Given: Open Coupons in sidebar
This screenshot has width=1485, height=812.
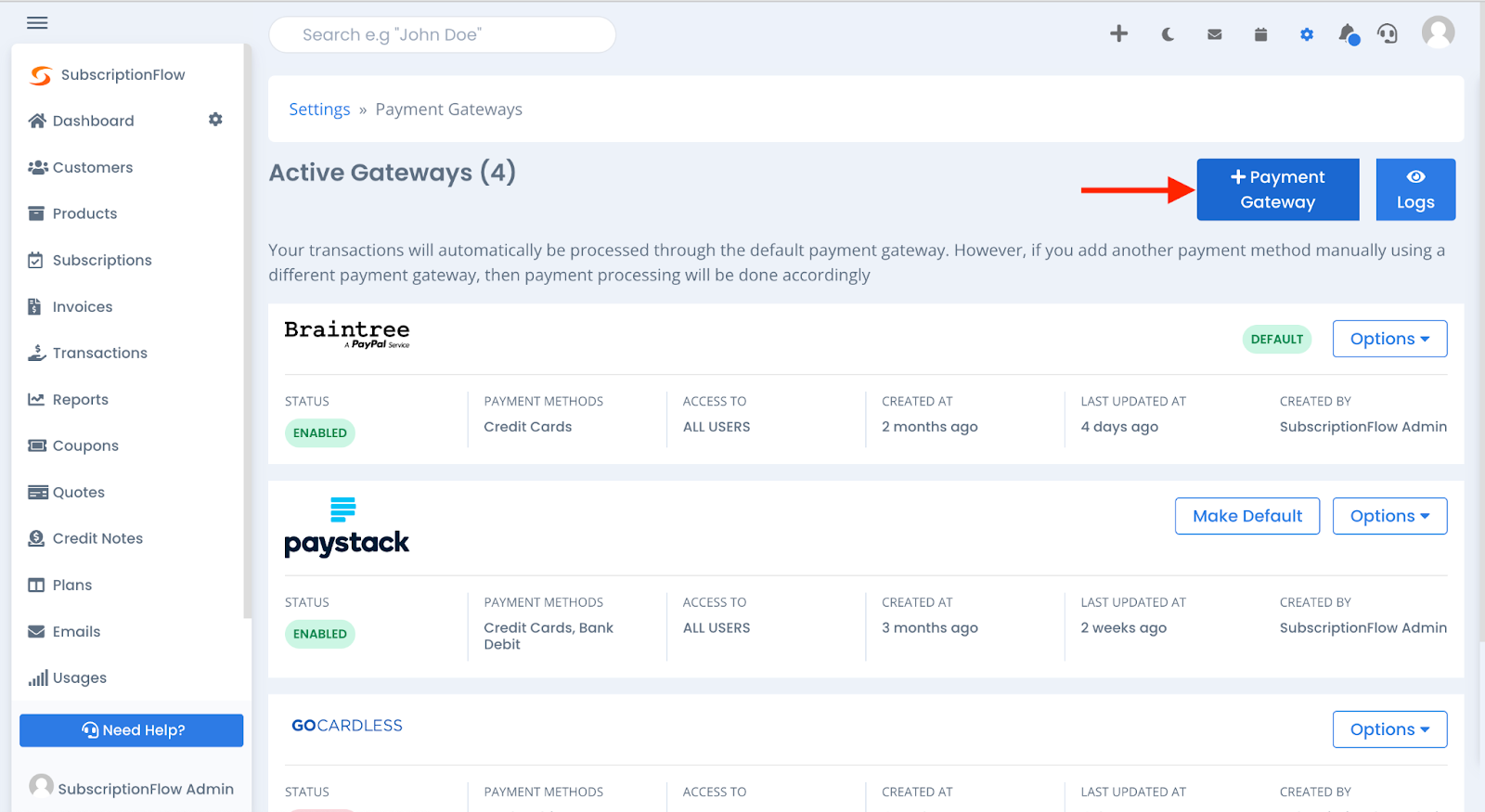Looking at the screenshot, I should 74,445.
